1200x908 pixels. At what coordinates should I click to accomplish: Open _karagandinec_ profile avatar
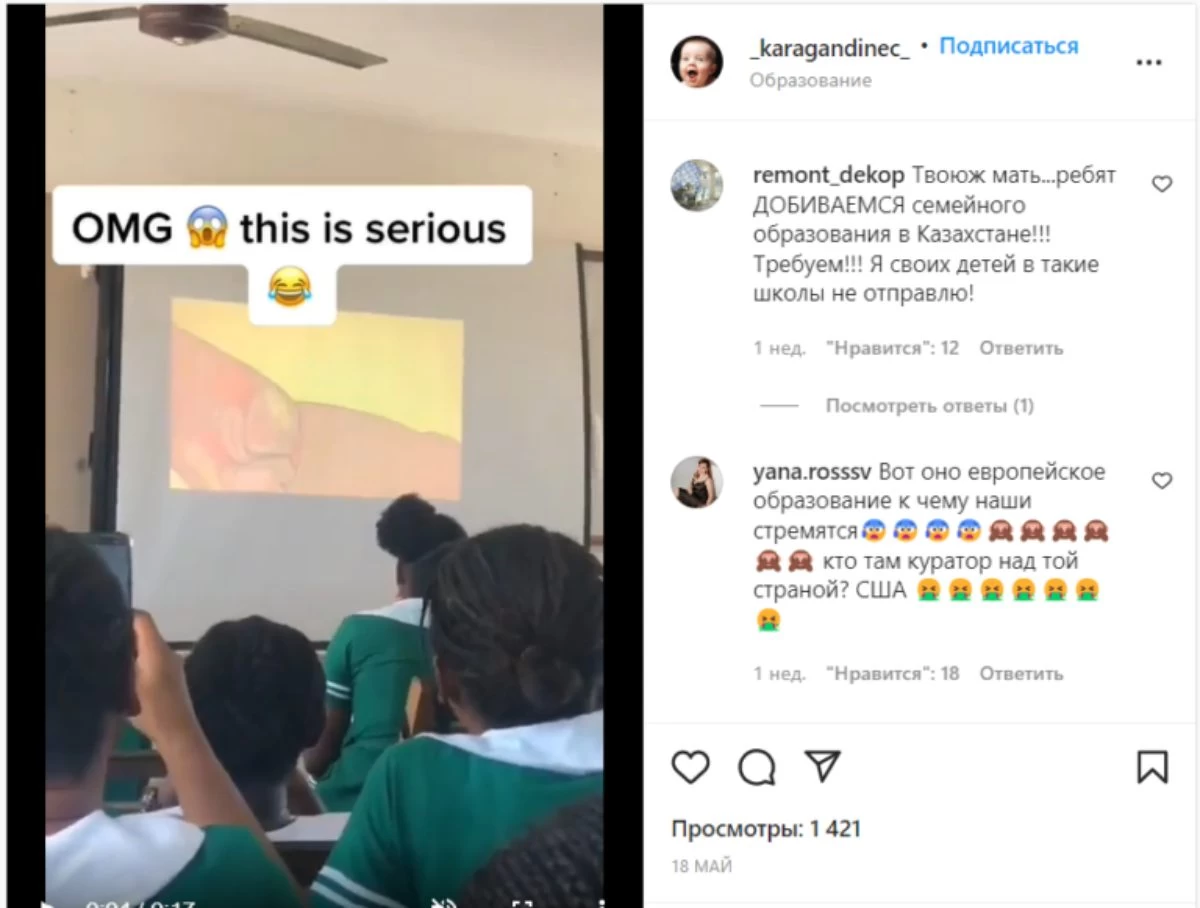(x=696, y=62)
